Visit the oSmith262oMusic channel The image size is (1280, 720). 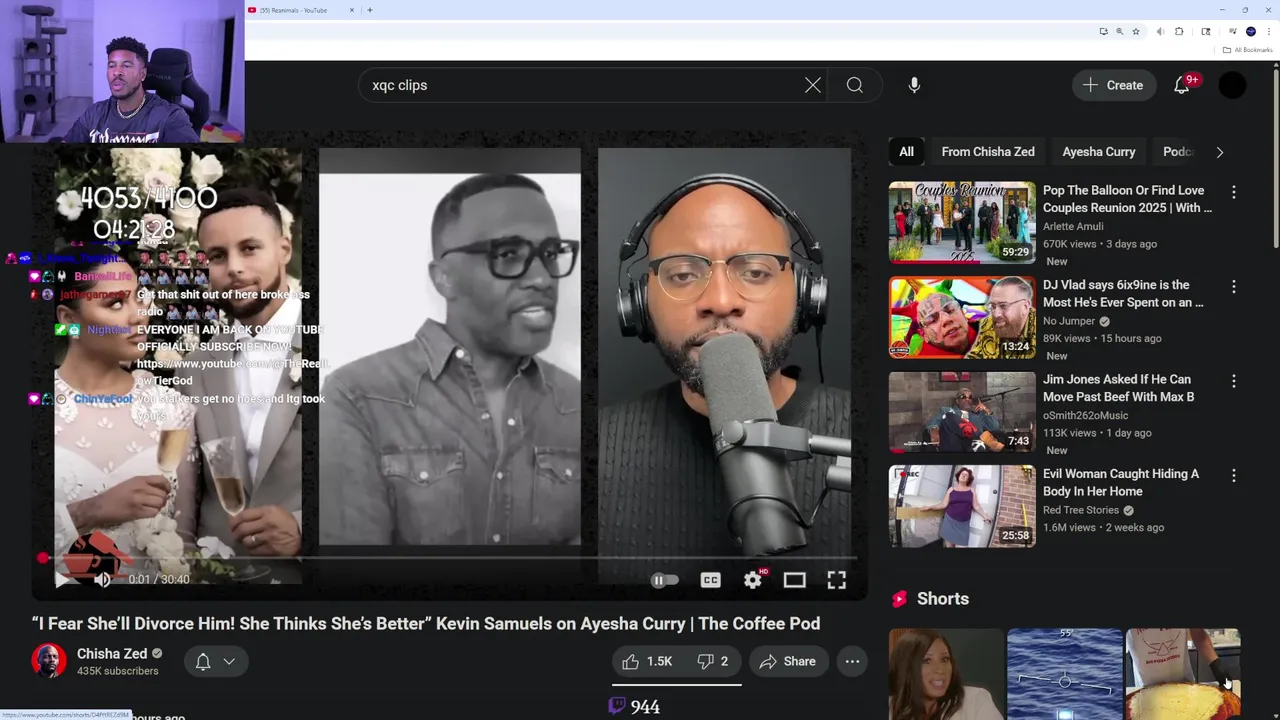[x=1085, y=415]
